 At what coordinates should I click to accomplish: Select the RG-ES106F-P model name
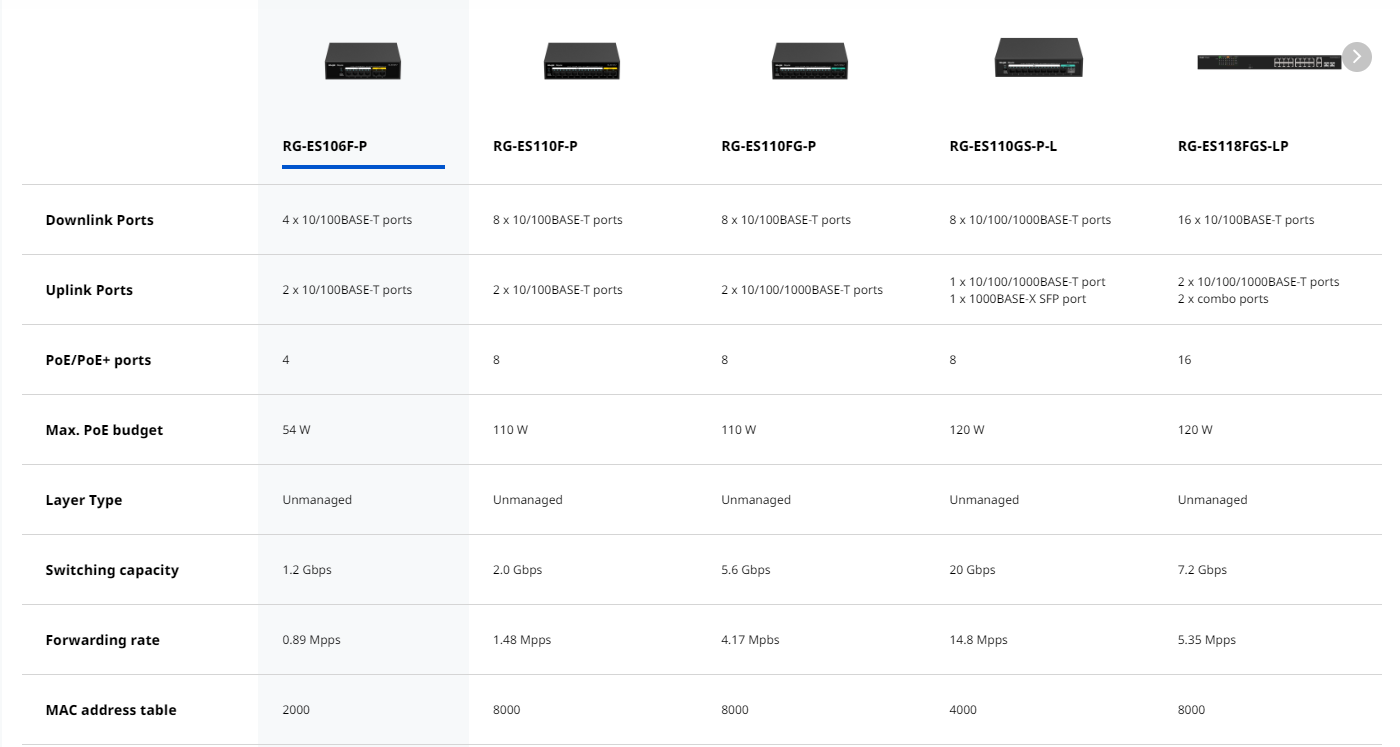(325, 146)
